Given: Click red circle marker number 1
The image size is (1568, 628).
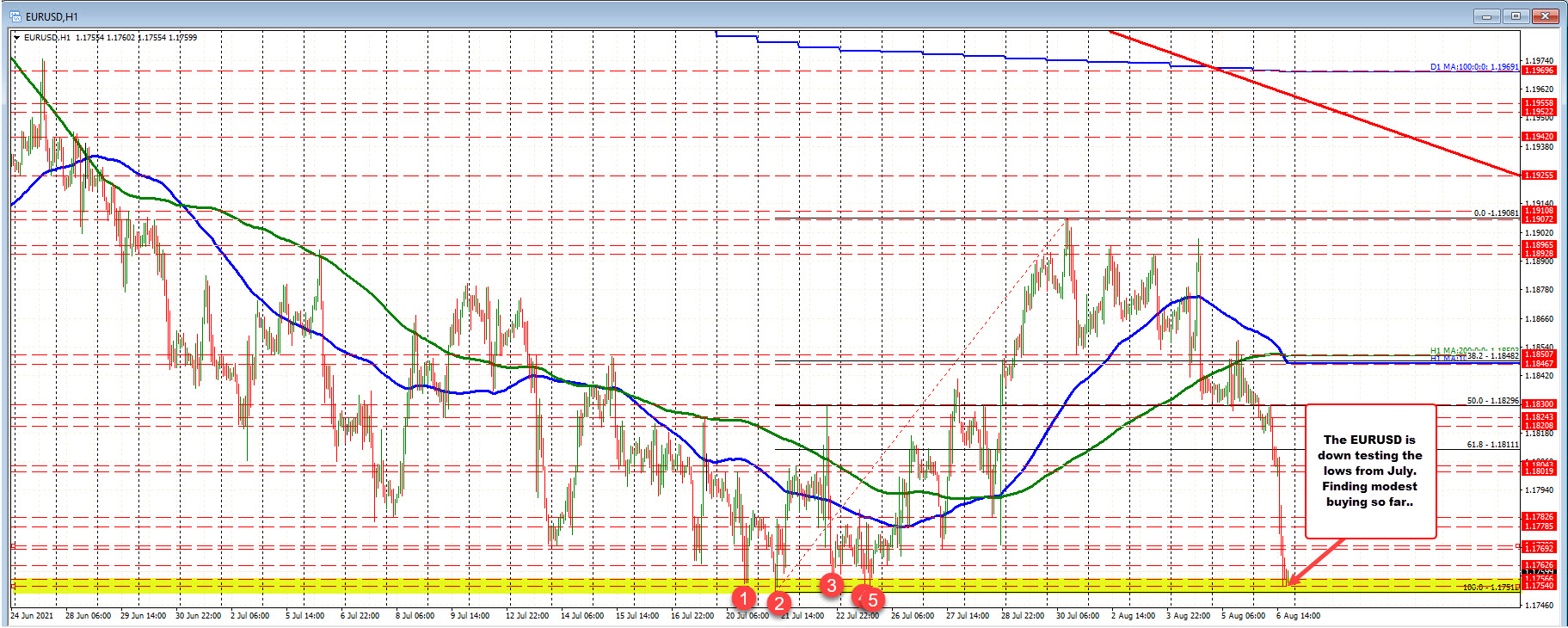Looking at the screenshot, I should pyautogui.click(x=743, y=597).
